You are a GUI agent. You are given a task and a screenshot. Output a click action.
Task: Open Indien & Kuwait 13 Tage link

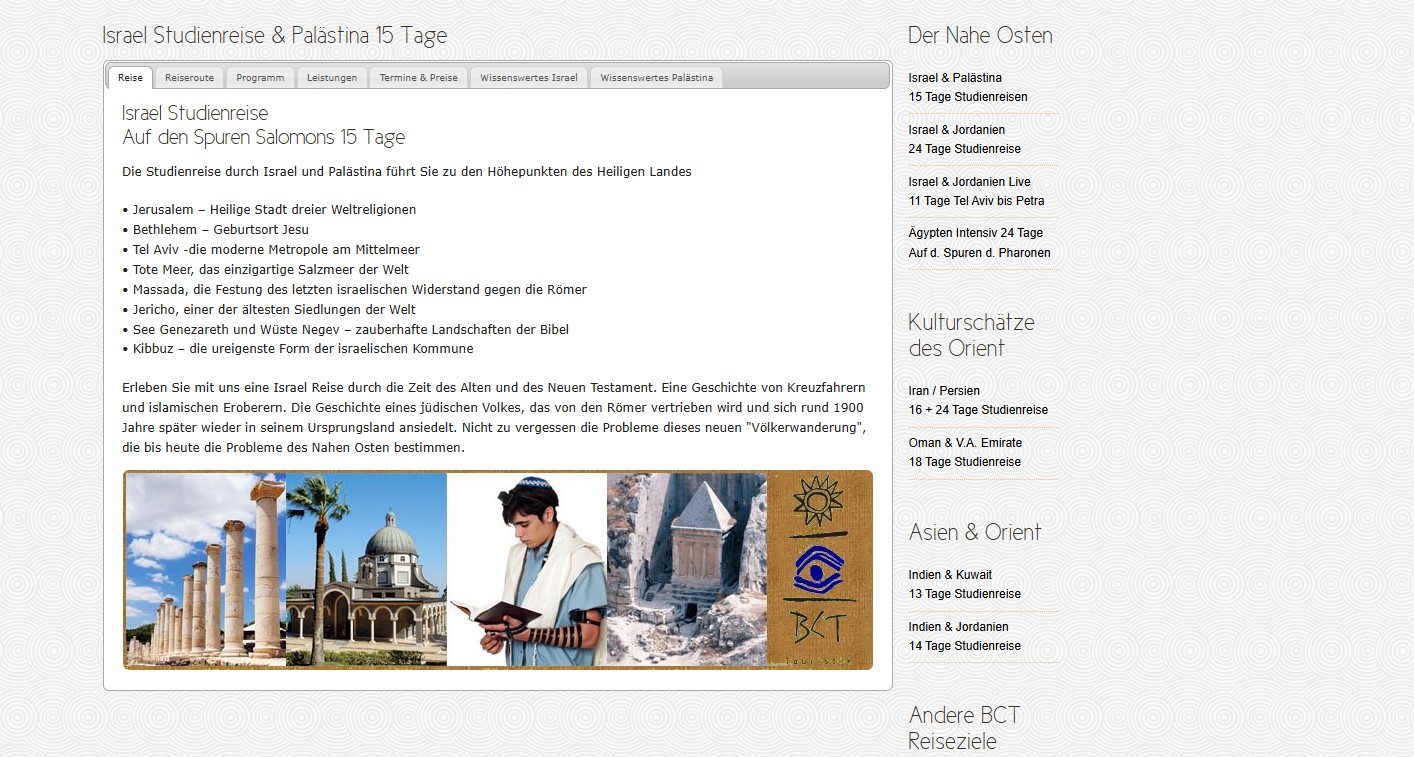click(x=964, y=584)
